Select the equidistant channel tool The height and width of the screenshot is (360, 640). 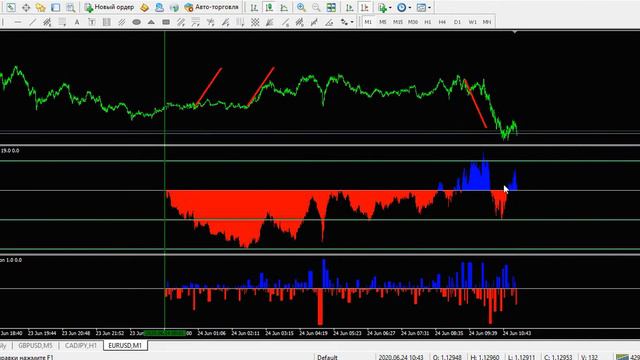coord(47,22)
